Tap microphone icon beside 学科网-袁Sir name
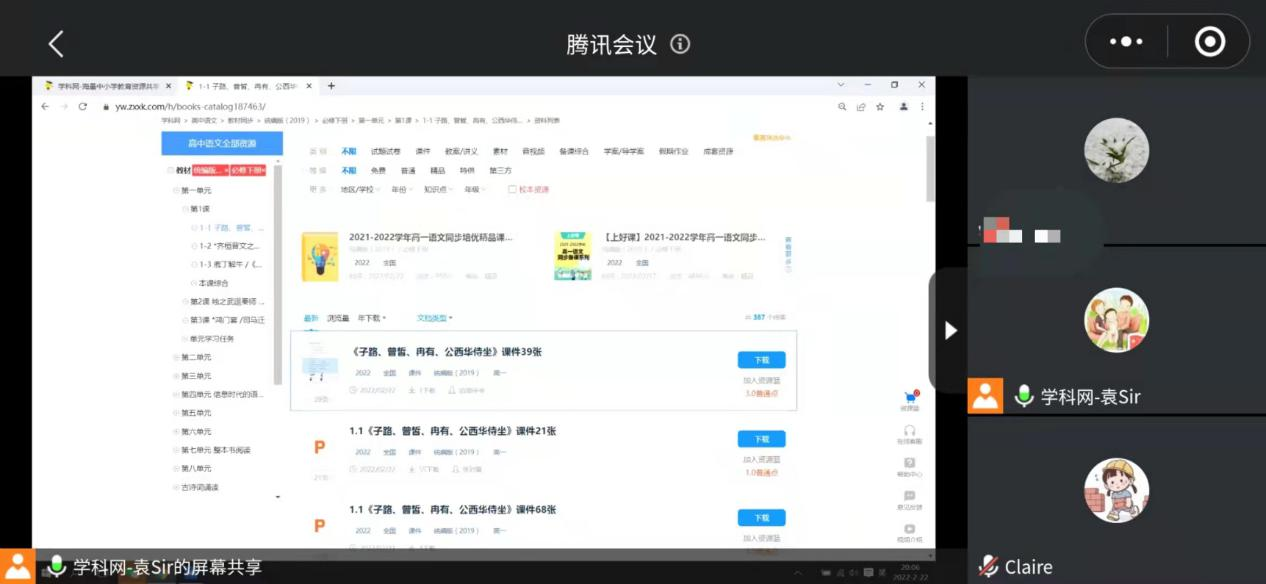The image size is (1266, 584). pos(1023,396)
